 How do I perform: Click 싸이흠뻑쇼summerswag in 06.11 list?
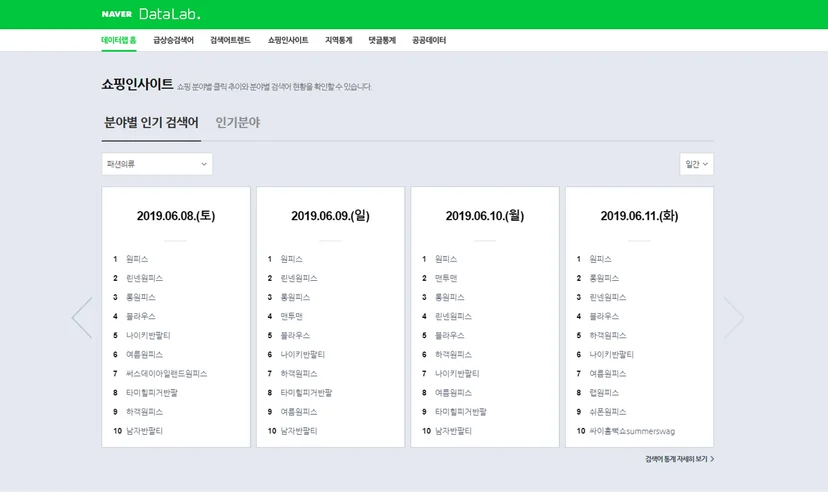click(x=632, y=431)
